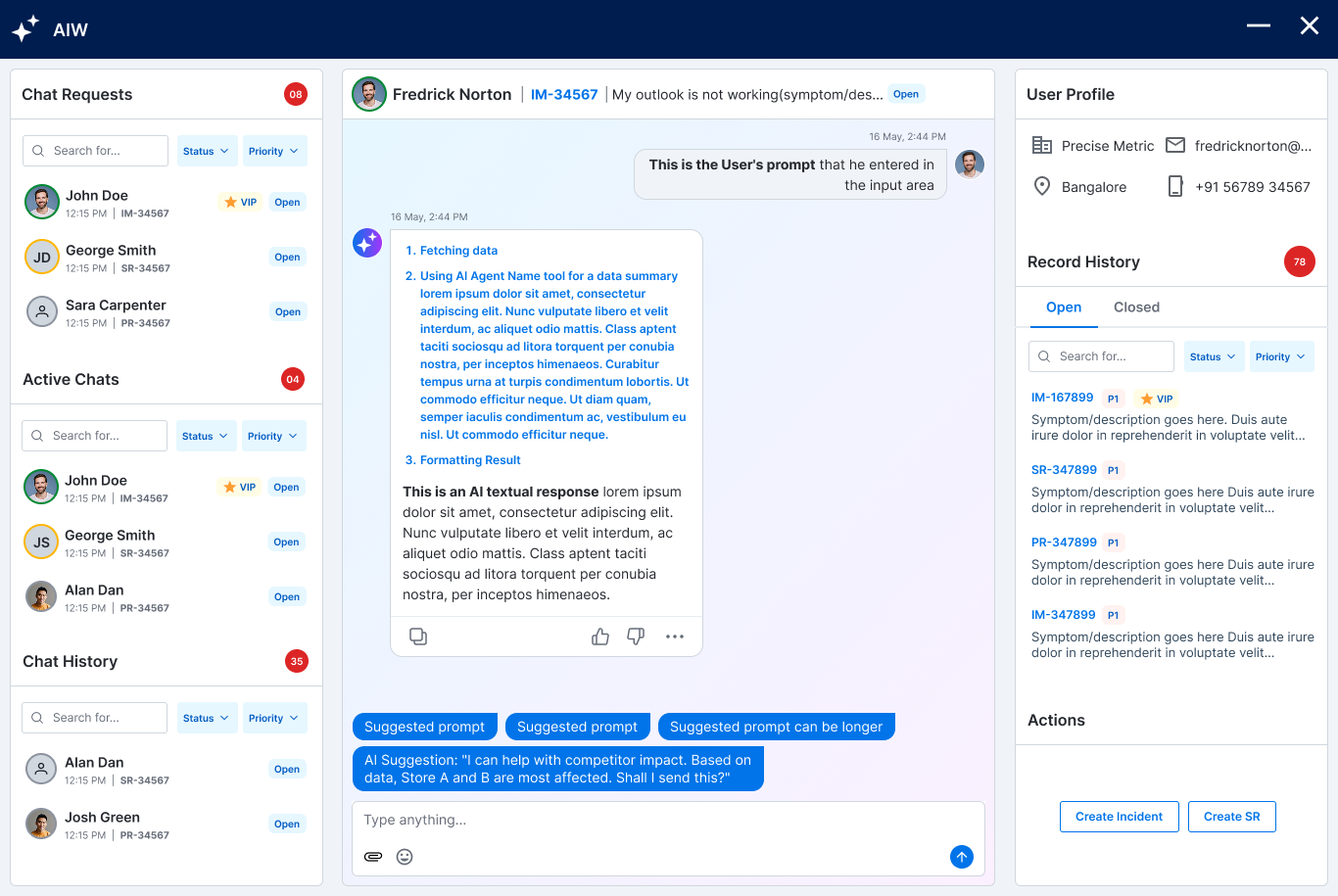Open the Status dropdown in Chat Requests
This screenshot has width=1338, height=896.
[207, 150]
